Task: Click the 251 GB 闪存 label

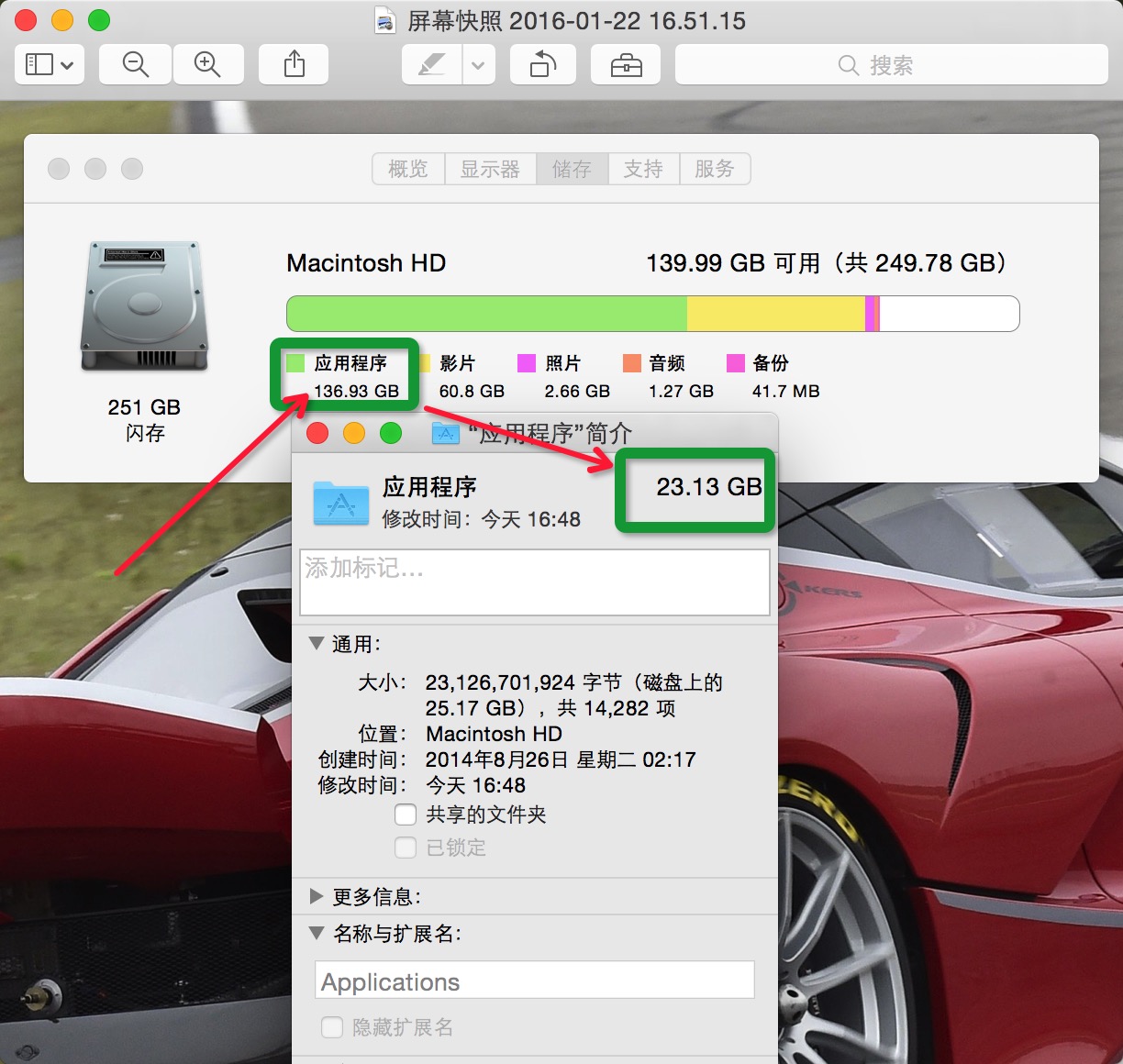Action: (x=144, y=419)
